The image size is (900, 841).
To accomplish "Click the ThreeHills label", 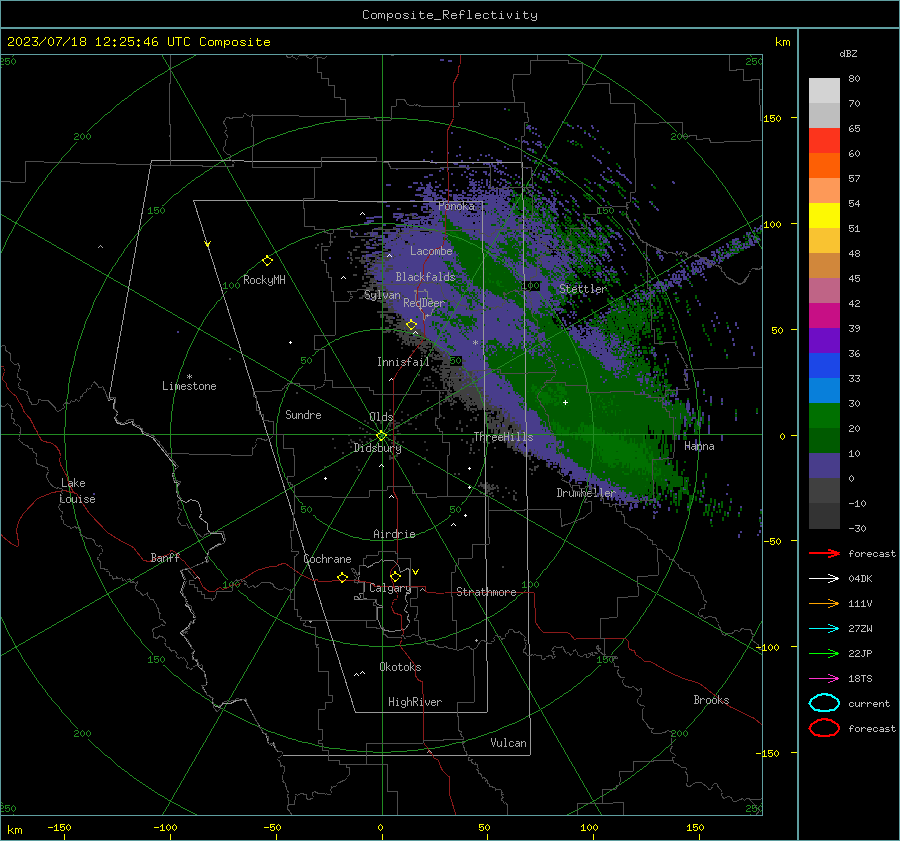I will 503,437.
